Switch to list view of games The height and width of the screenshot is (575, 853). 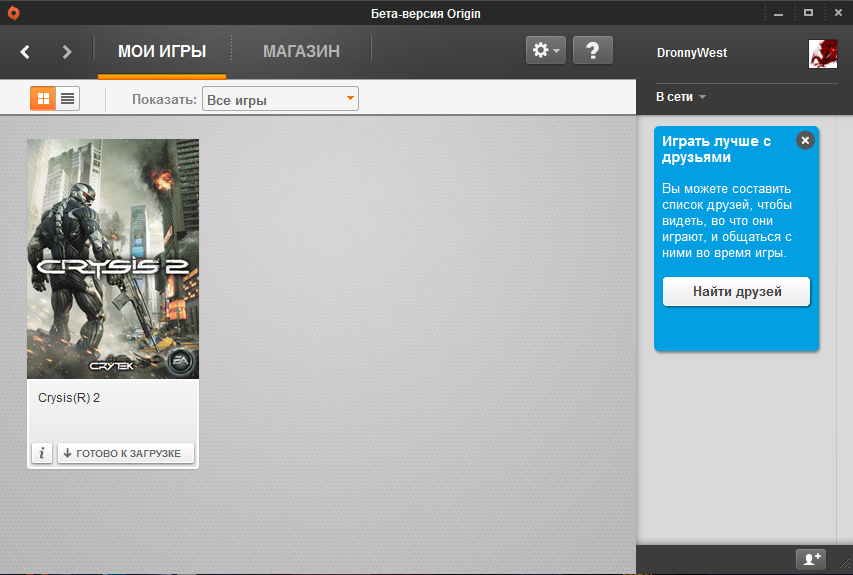tap(67, 98)
